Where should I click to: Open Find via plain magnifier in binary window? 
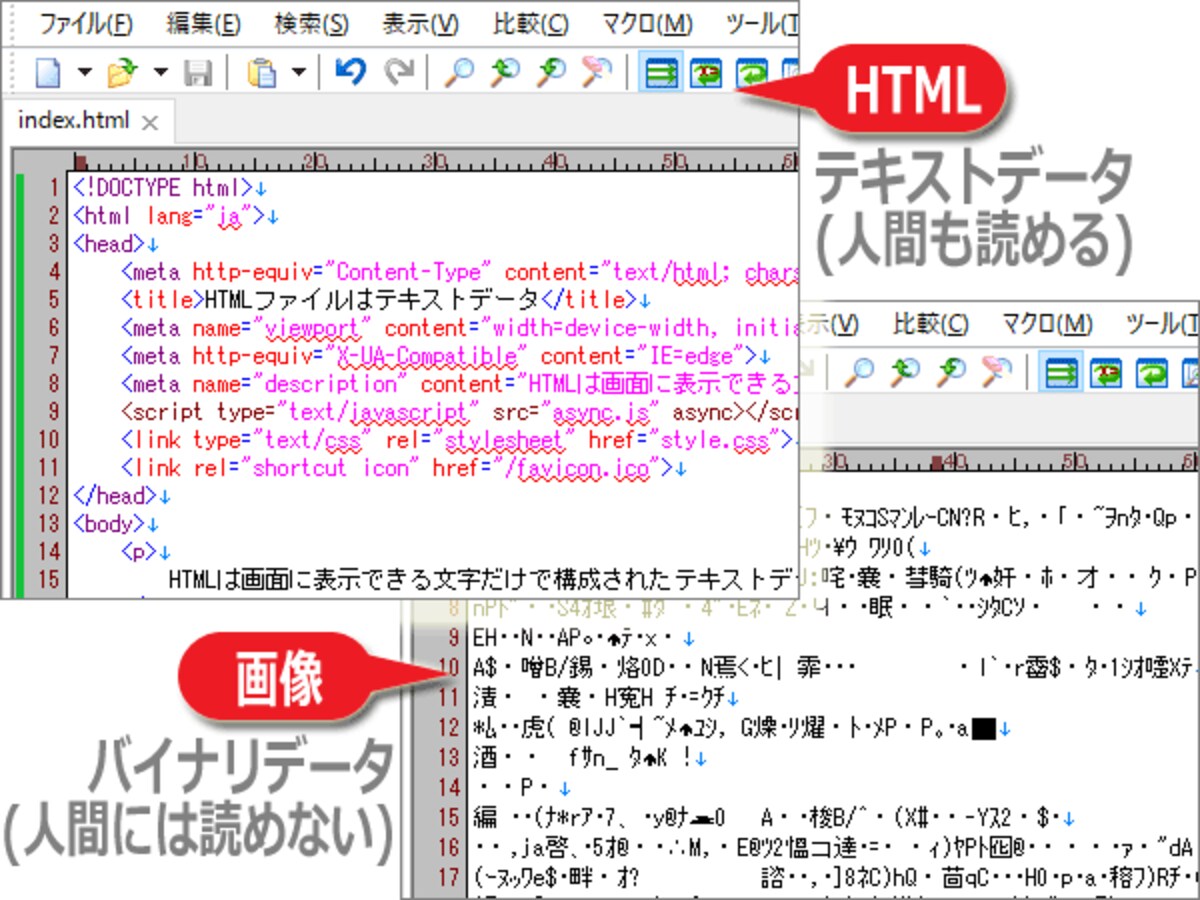pos(860,373)
